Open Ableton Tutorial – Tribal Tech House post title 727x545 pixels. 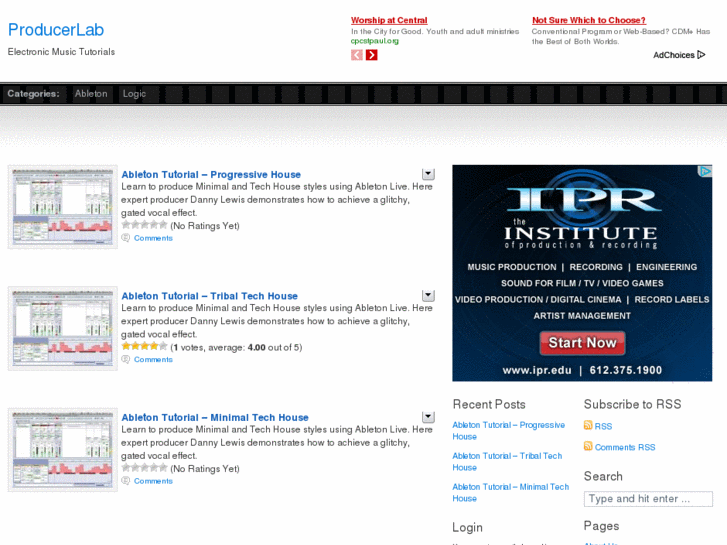pyautogui.click(x=210, y=296)
